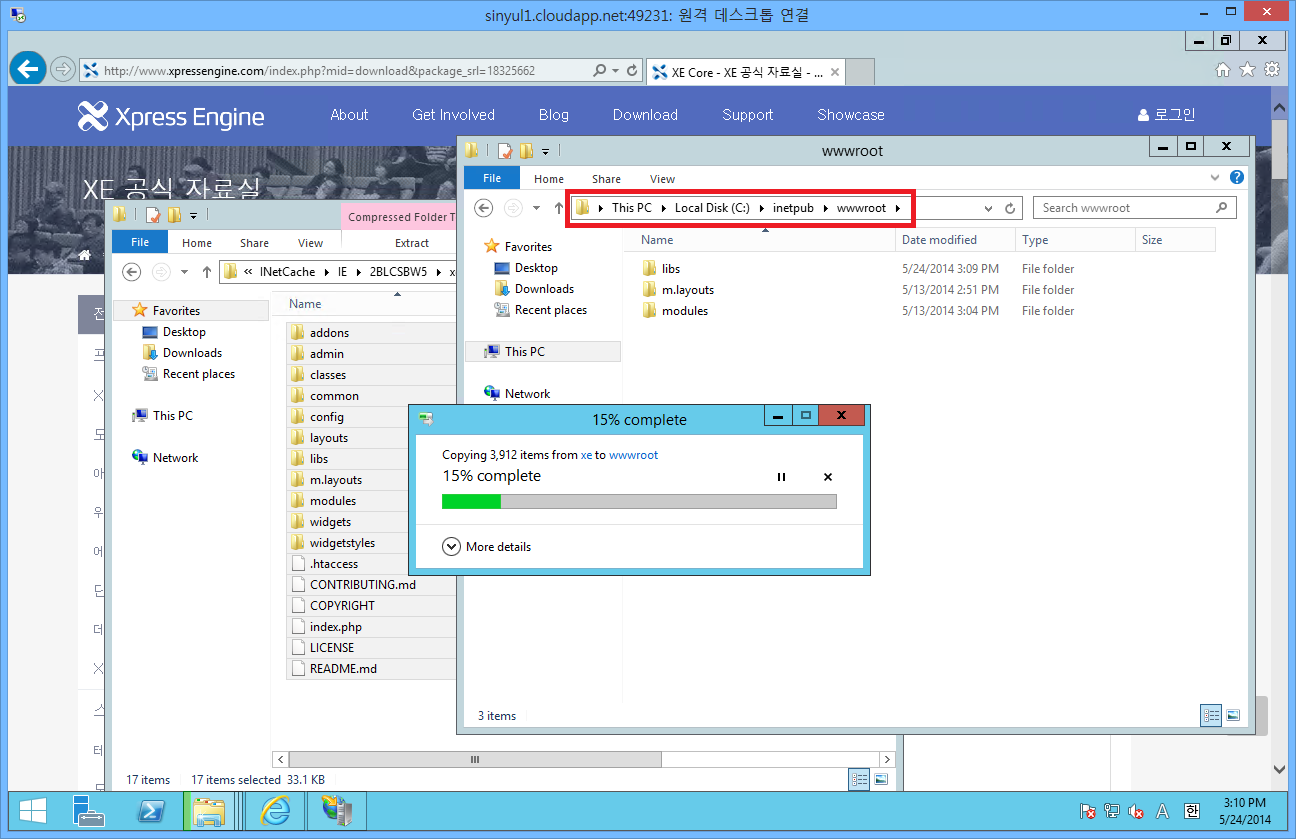Expand More details in copy dialog
1296x839 pixels.
(486, 547)
